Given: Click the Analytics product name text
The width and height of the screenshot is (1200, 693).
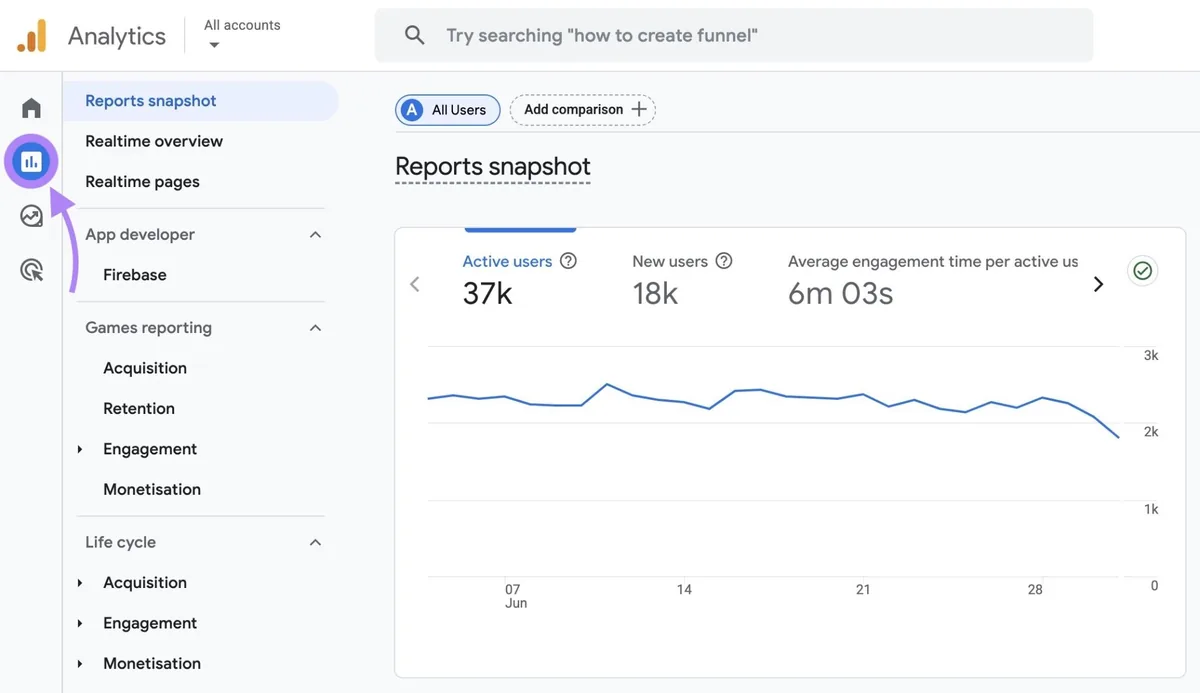Looking at the screenshot, I should pos(117,36).
